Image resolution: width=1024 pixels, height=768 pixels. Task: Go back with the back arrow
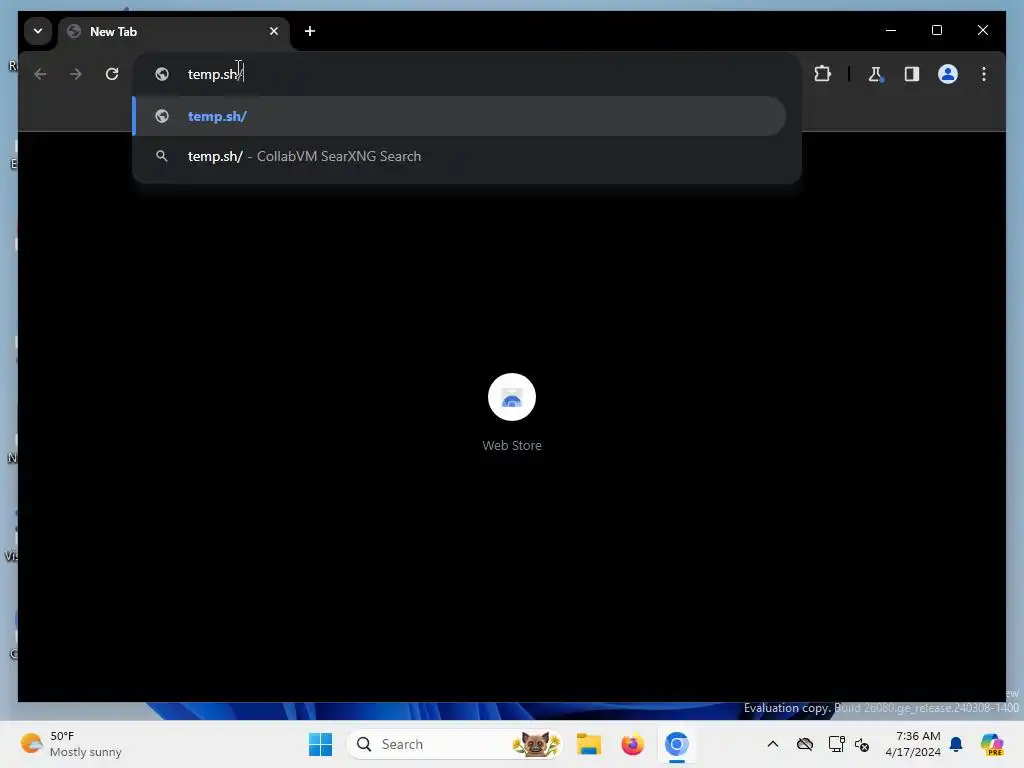click(x=40, y=74)
